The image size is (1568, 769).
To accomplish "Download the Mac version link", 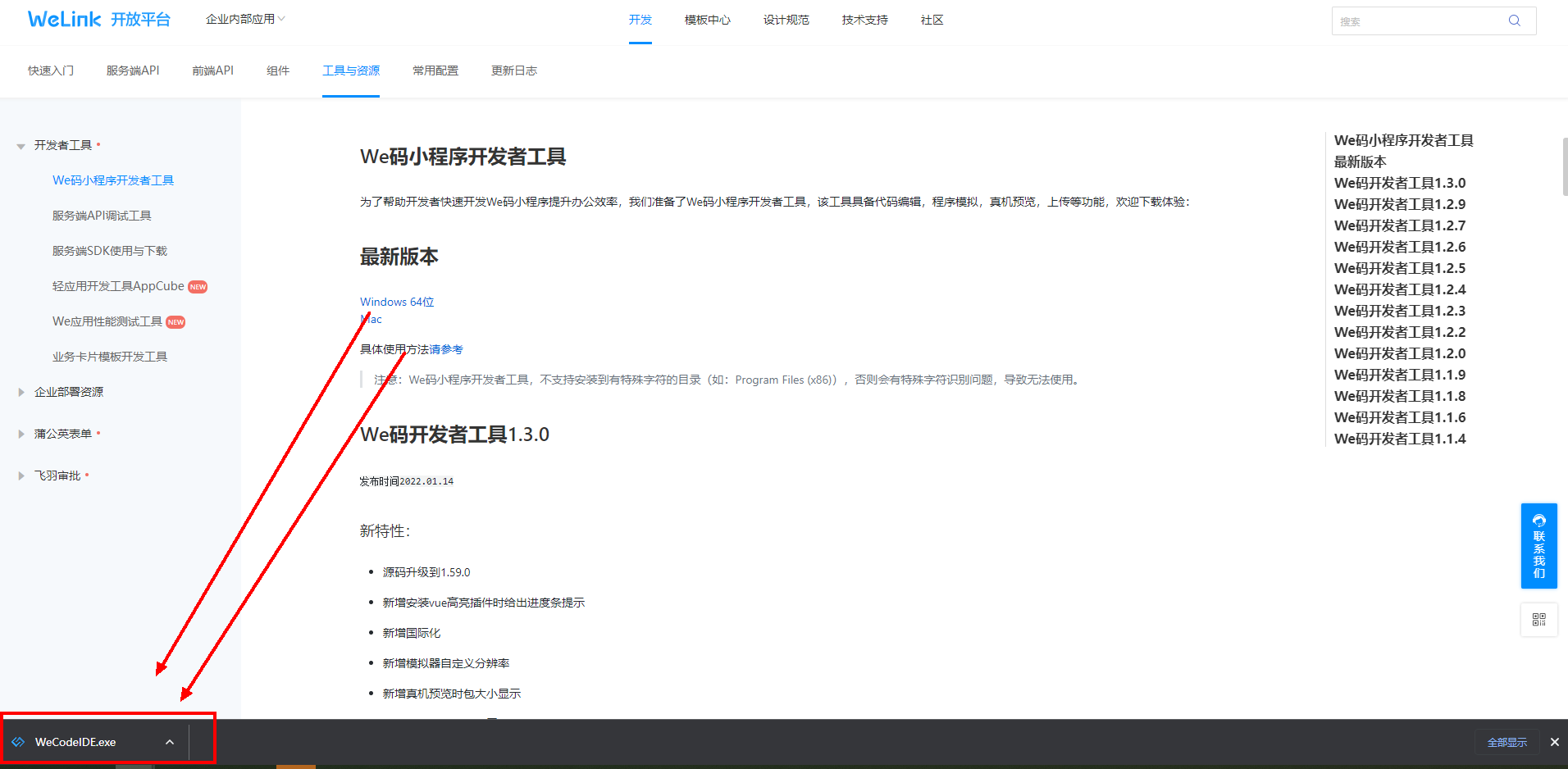I will pyautogui.click(x=371, y=320).
